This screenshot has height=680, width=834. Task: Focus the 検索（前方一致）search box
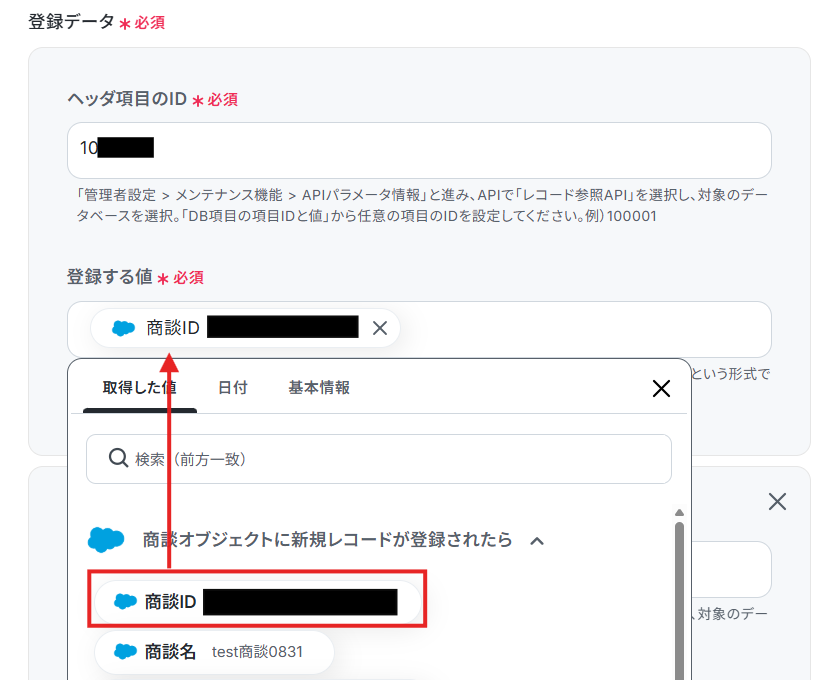(379, 459)
